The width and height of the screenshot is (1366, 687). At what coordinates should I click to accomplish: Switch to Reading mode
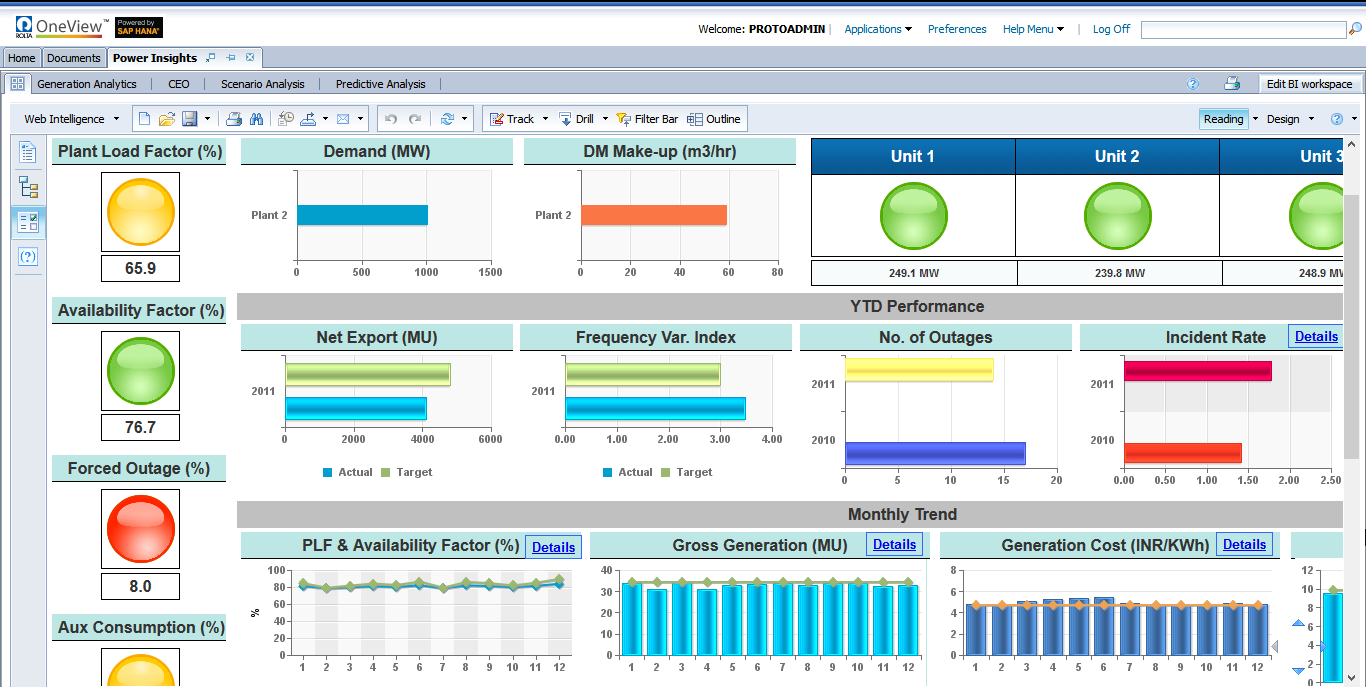1223,119
